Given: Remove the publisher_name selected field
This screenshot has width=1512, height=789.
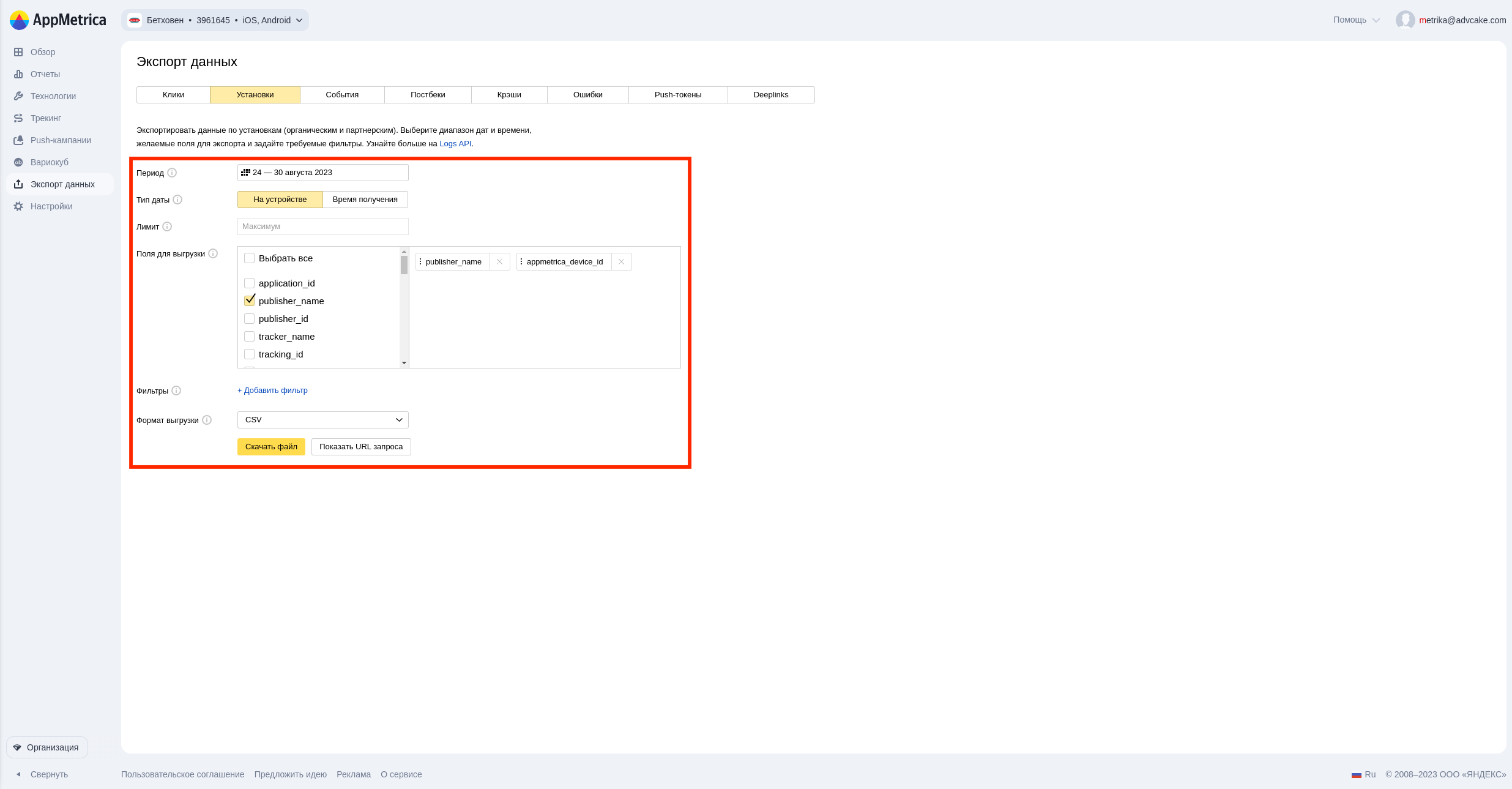Looking at the screenshot, I should pyautogui.click(x=499, y=262).
